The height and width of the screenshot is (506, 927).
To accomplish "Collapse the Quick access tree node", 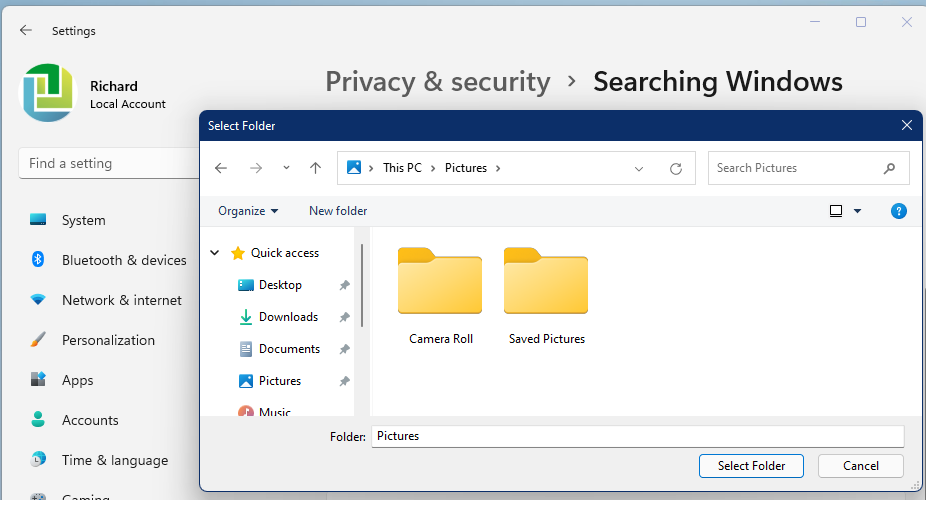I will (215, 253).
